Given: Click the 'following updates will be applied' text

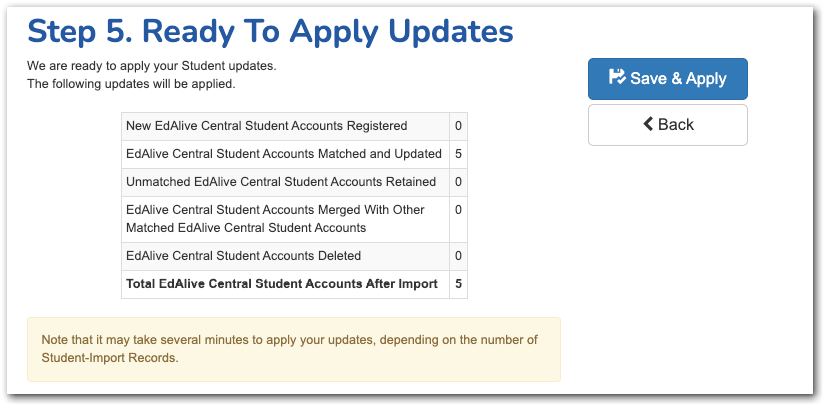Looking at the screenshot, I should 131,84.
